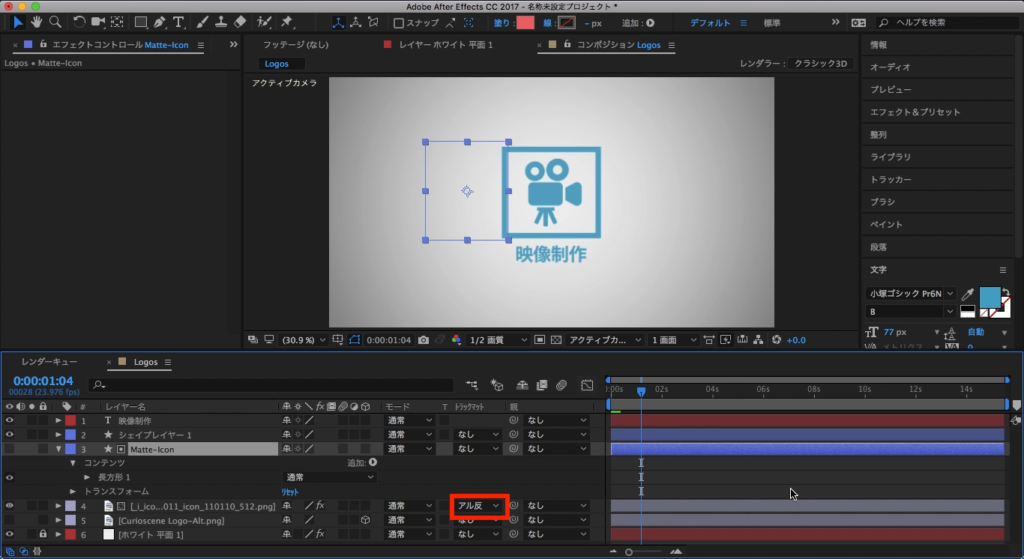
Task: Click the red 塗り fill color swatch
Action: tap(525, 22)
